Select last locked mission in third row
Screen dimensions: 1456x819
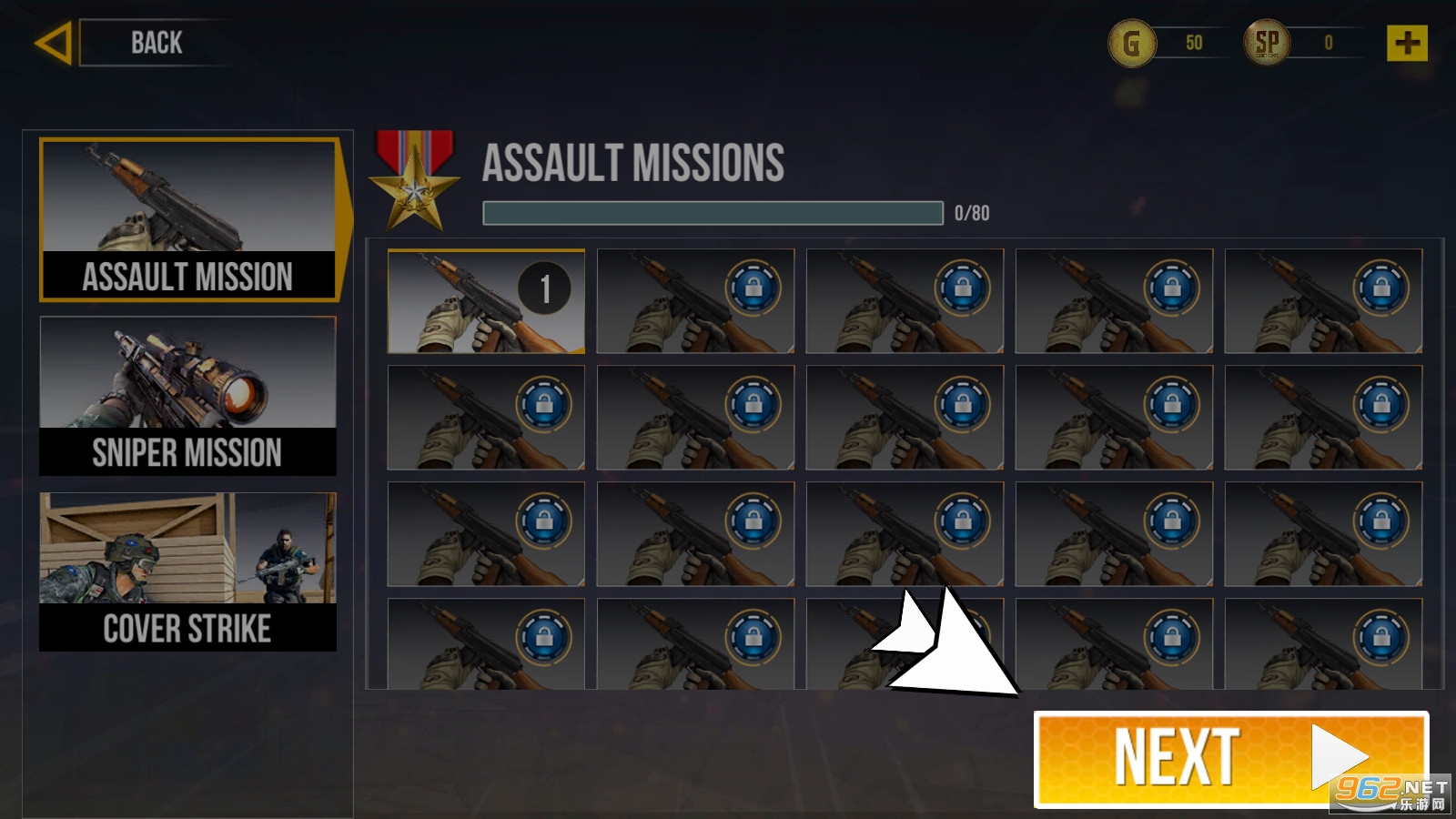1323,534
